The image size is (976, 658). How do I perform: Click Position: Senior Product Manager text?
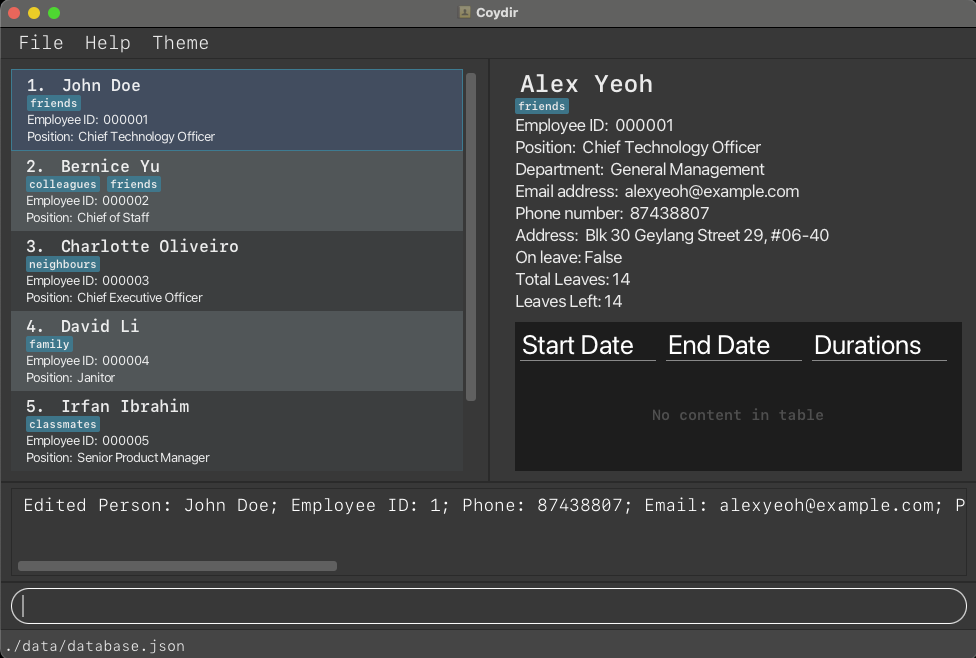(118, 458)
